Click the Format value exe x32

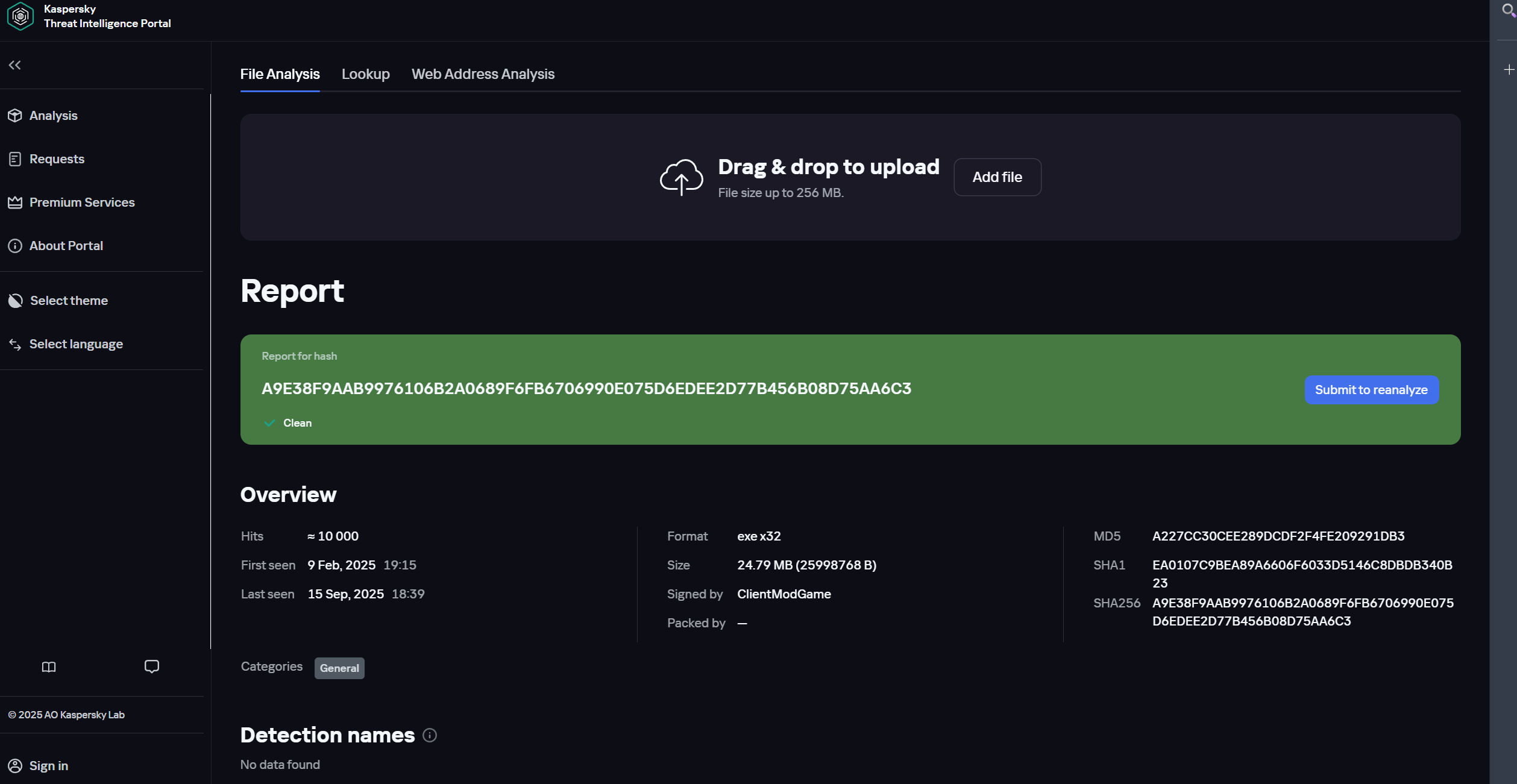pyautogui.click(x=759, y=536)
